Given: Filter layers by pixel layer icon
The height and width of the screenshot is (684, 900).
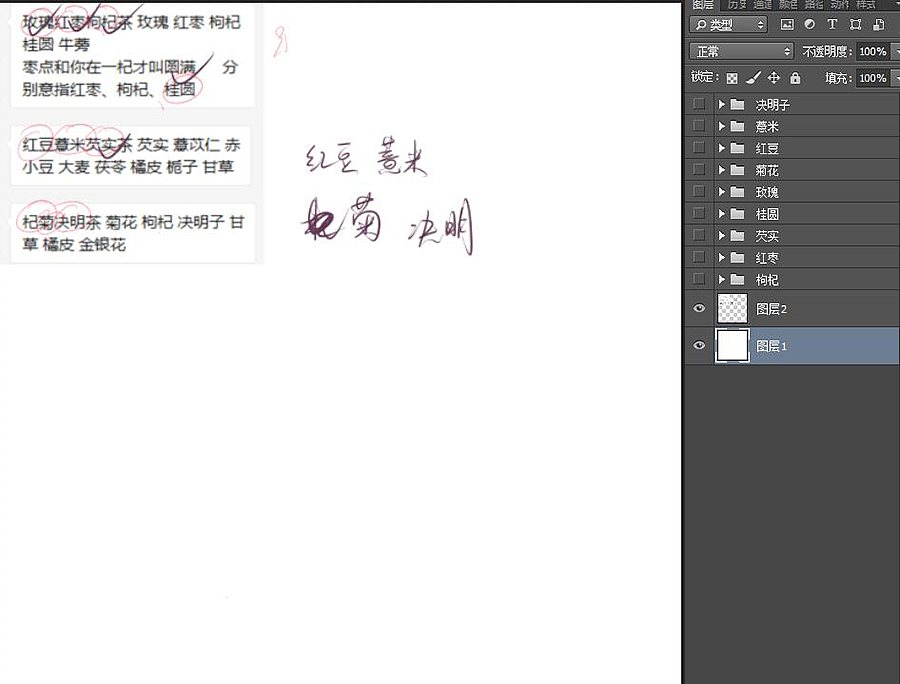Looking at the screenshot, I should [x=787, y=24].
